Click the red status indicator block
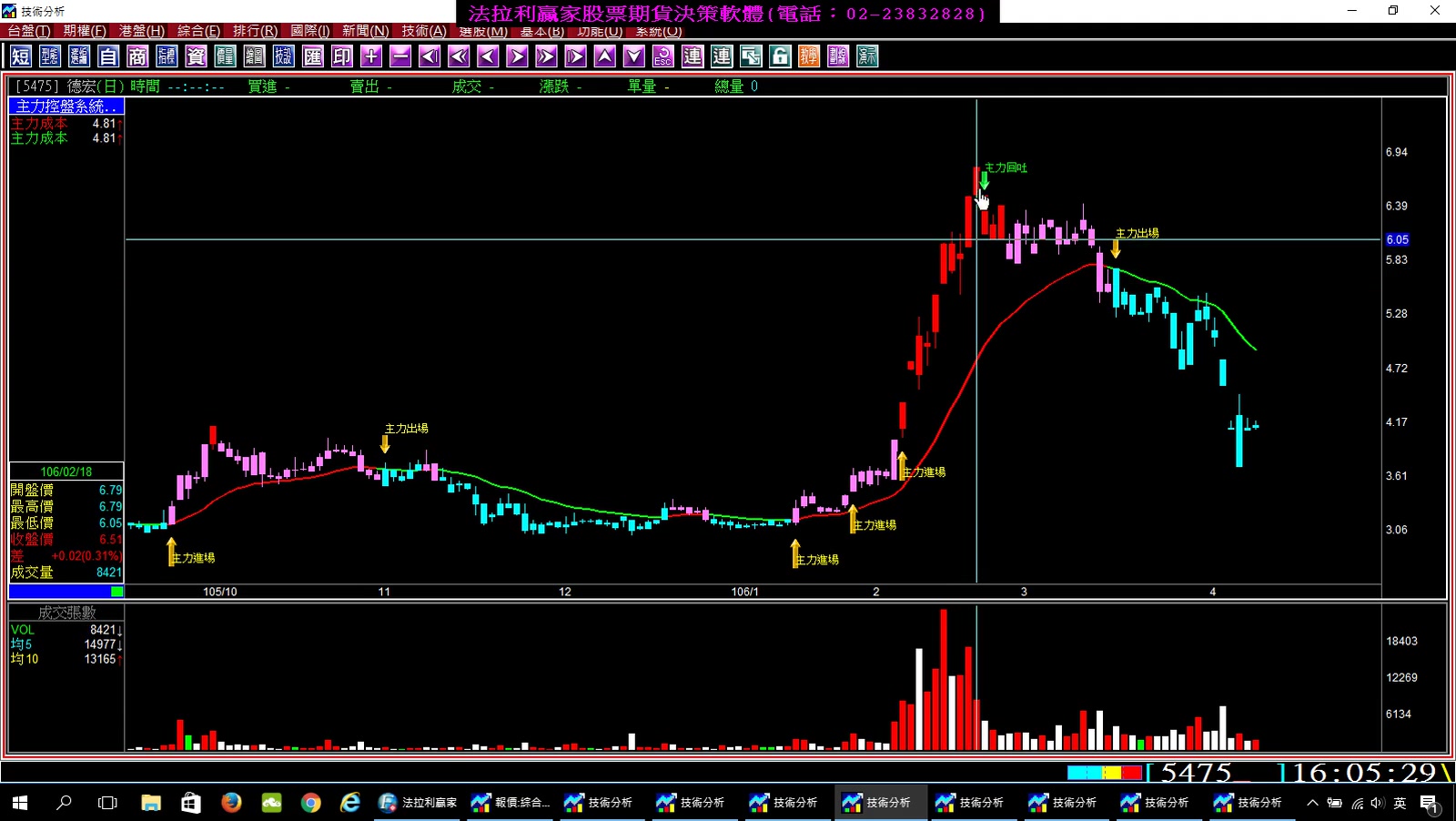1456x821 pixels. 1131,773
